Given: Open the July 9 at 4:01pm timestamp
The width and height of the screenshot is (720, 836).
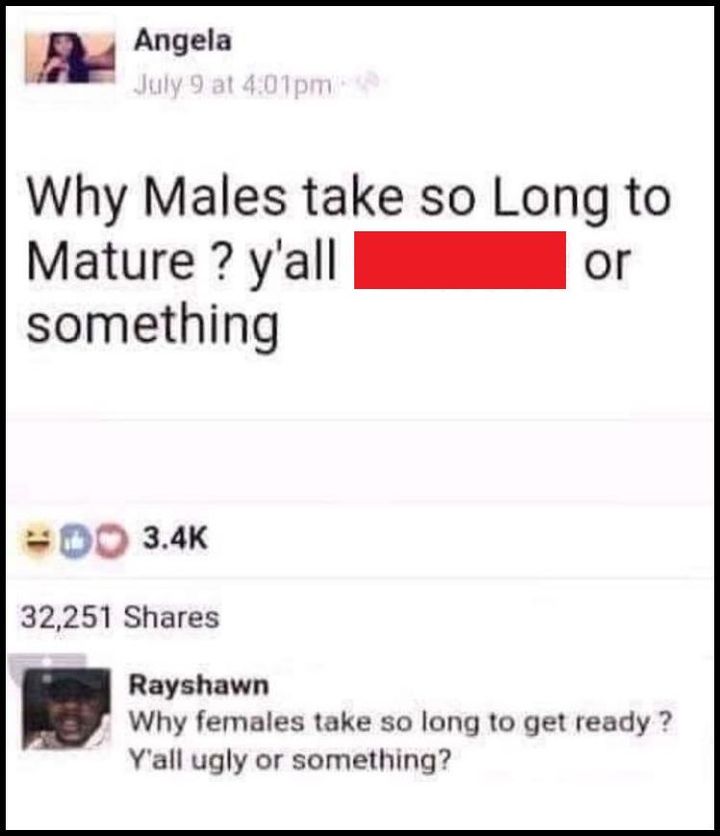Looking at the screenshot, I should pyautogui.click(x=233, y=85).
